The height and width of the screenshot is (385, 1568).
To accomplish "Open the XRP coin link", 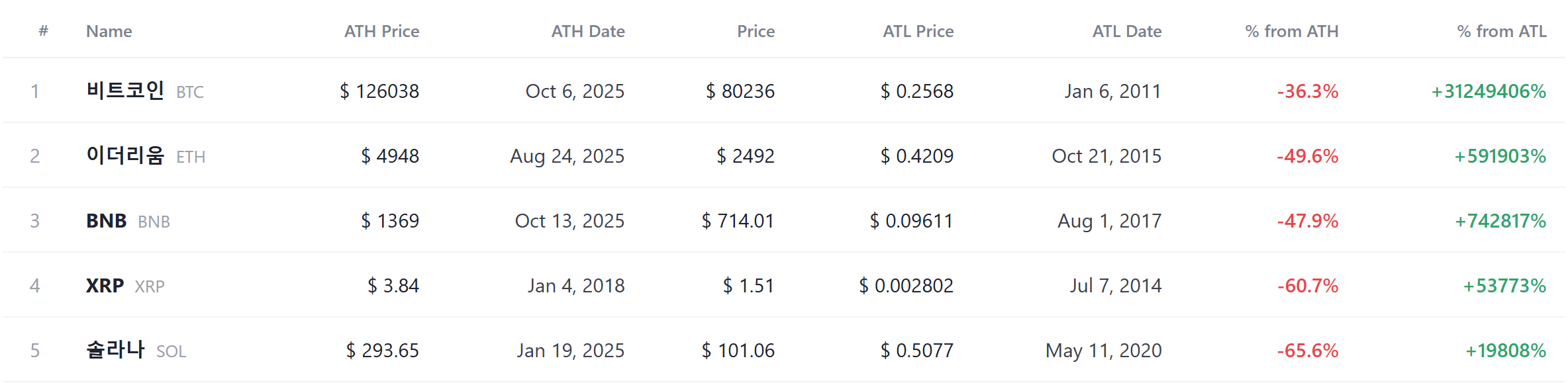I will (125, 286).
